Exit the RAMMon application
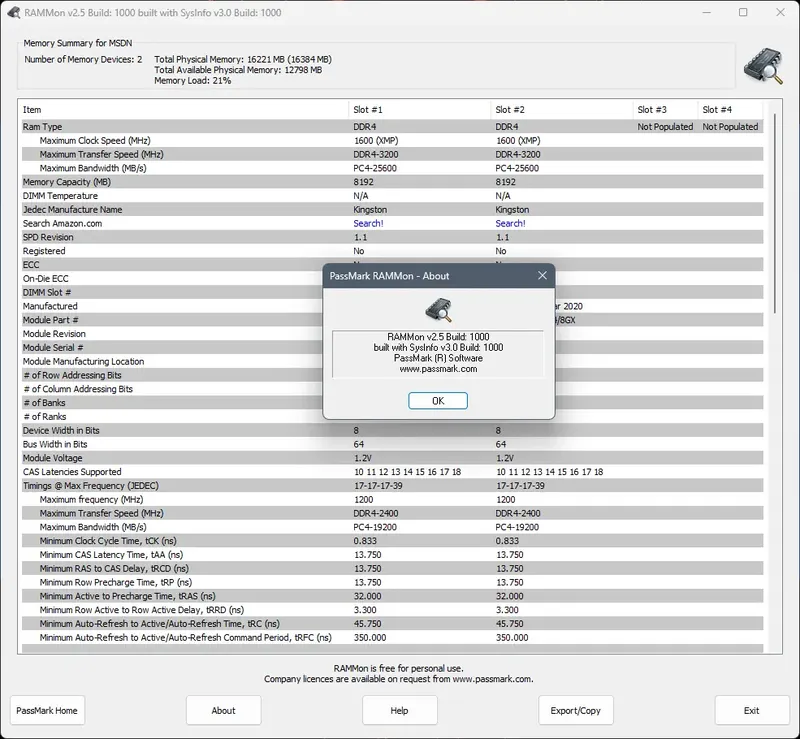This screenshot has width=800, height=739. [752, 710]
